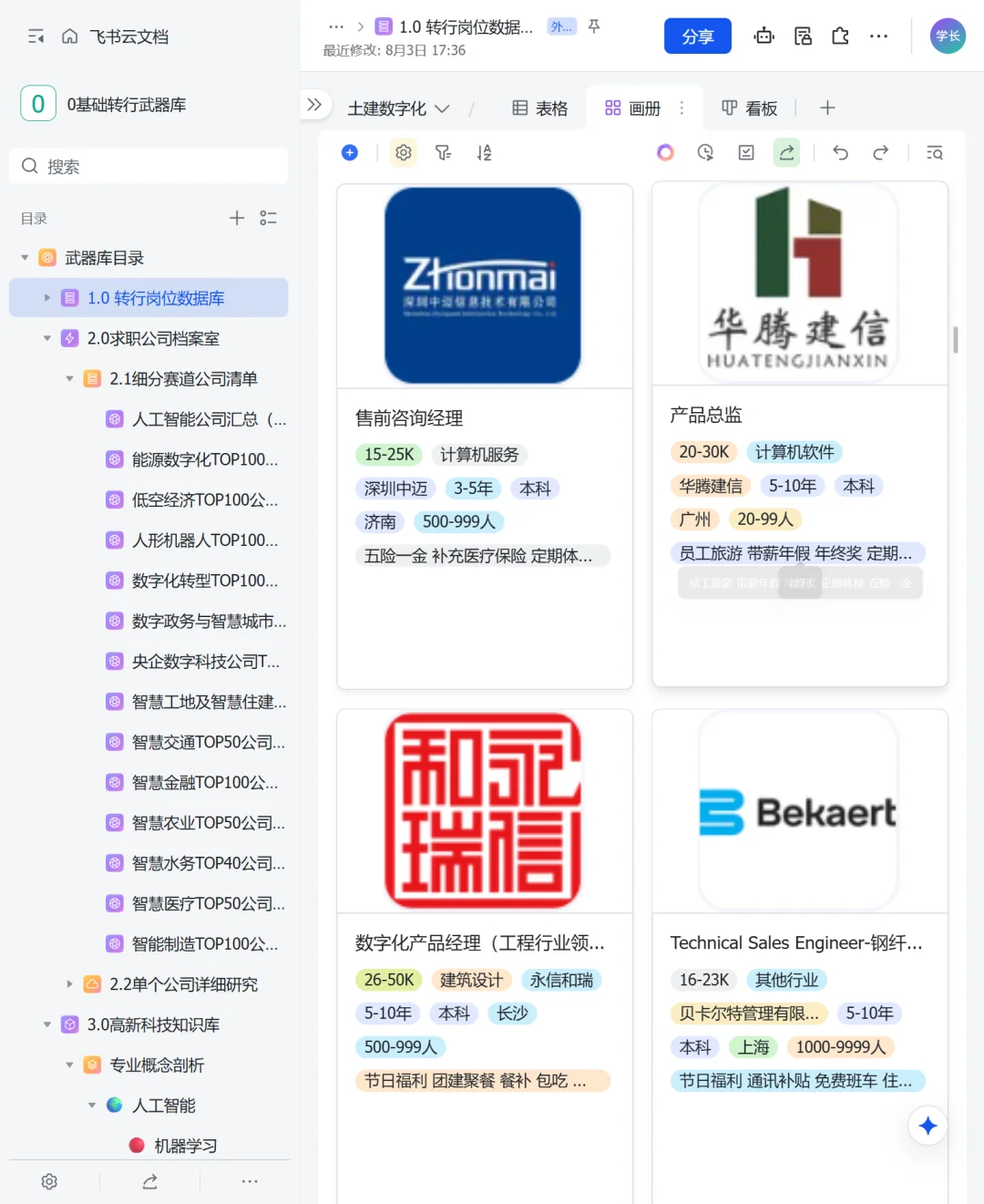Click the 分享 share button
Viewport: 984px width, 1204px height.
(x=697, y=36)
